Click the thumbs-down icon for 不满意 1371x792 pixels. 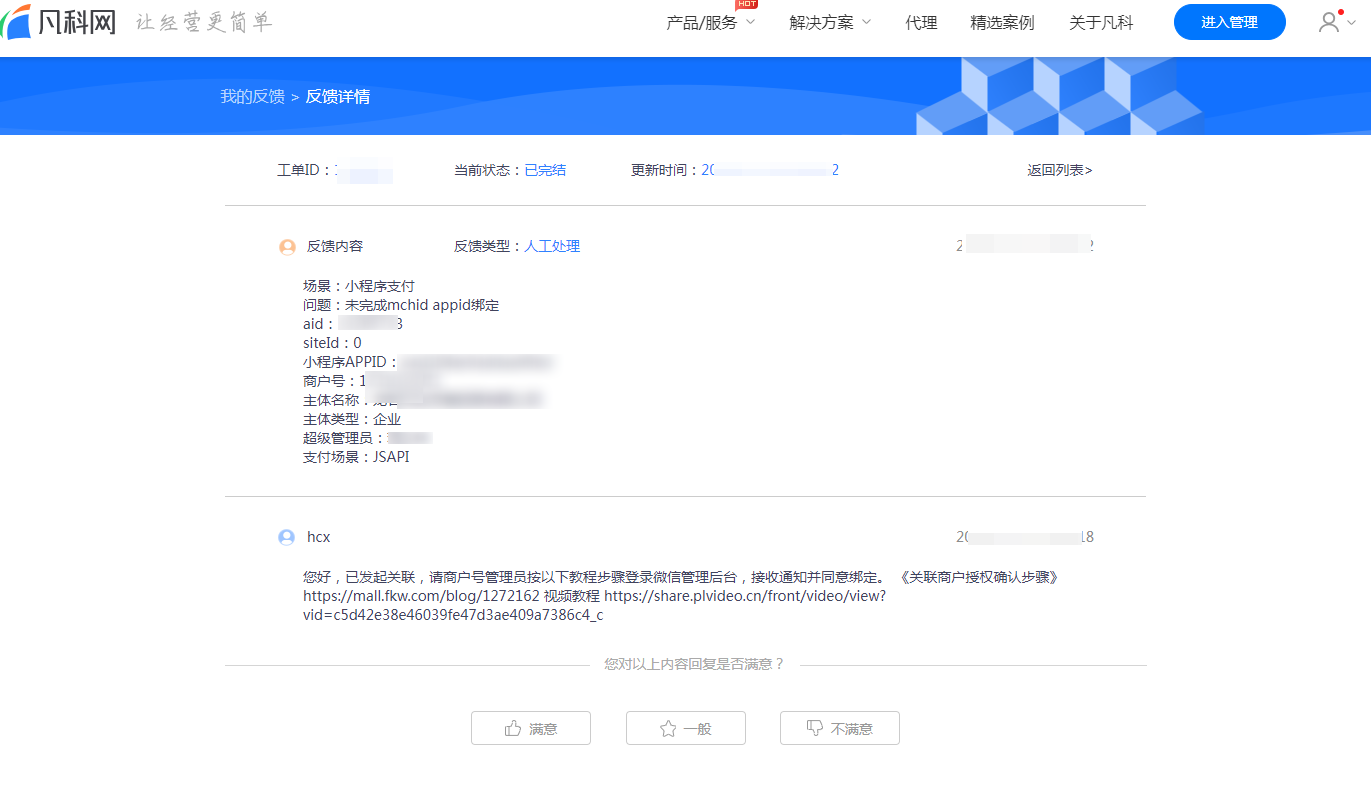pyautogui.click(x=815, y=729)
